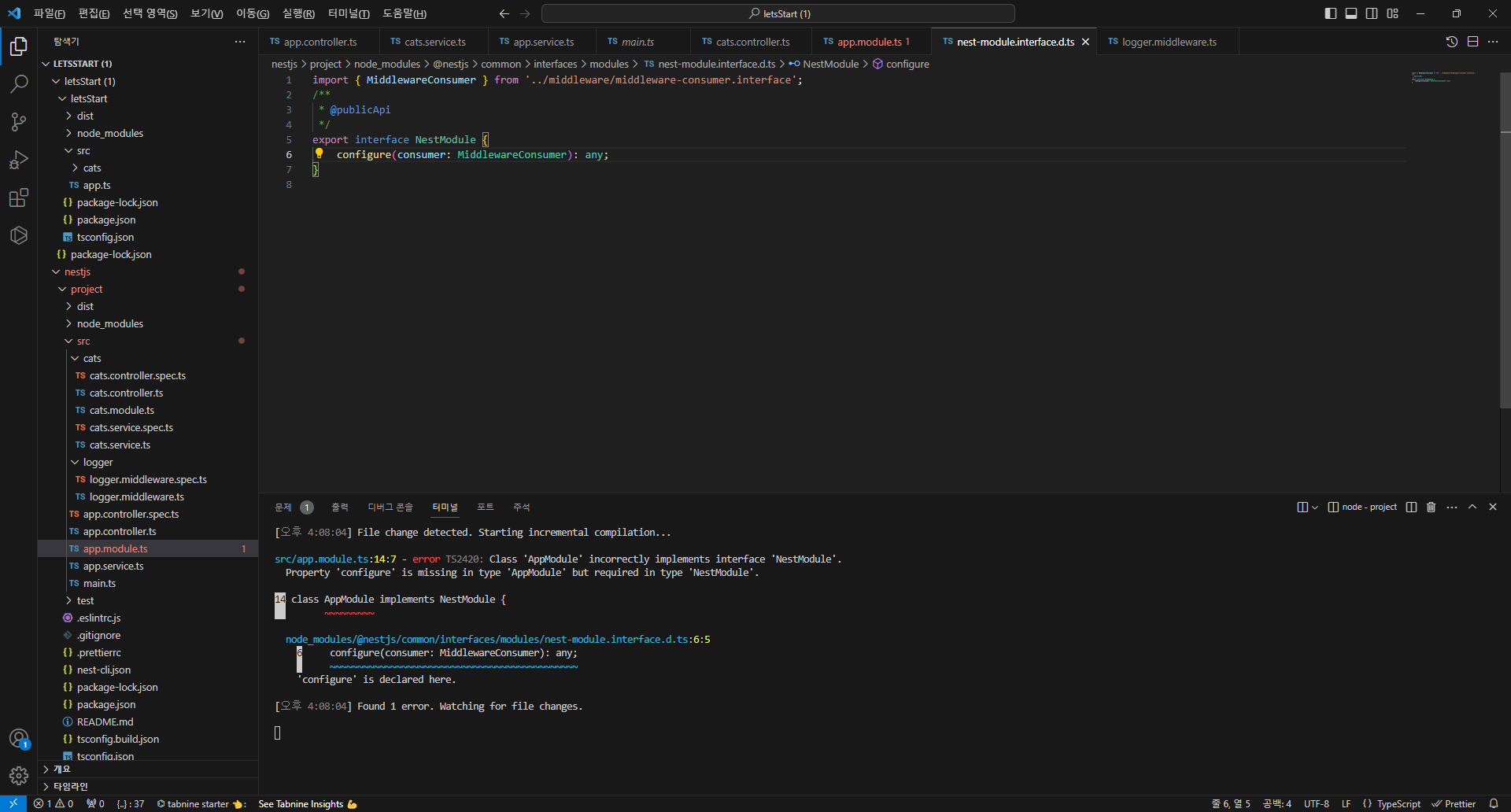Open the Tabnine hexagon icon view
This screenshot has width=1511, height=812.
click(x=19, y=235)
